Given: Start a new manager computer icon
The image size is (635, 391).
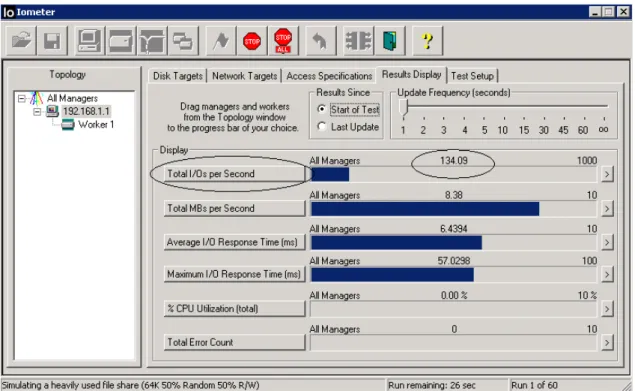Looking at the screenshot, I should click(90, 41).
